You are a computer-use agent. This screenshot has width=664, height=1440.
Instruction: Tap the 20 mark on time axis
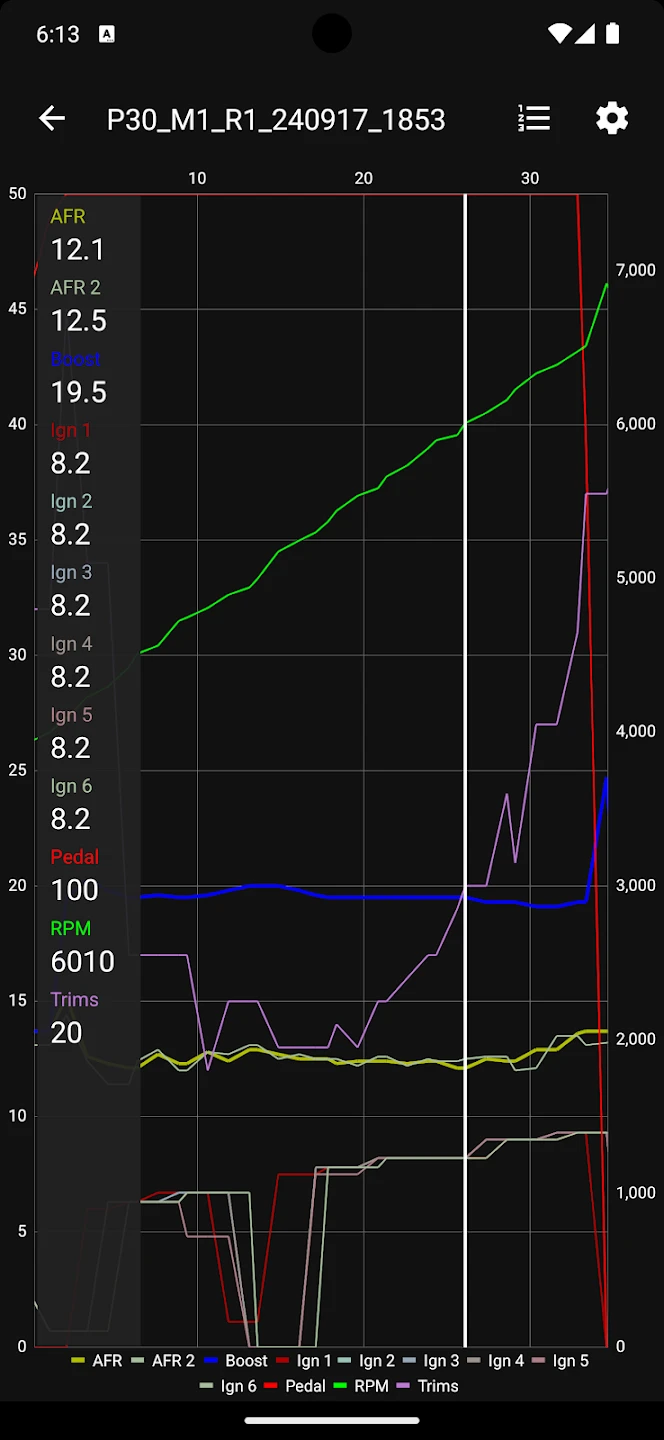(364, 178)
